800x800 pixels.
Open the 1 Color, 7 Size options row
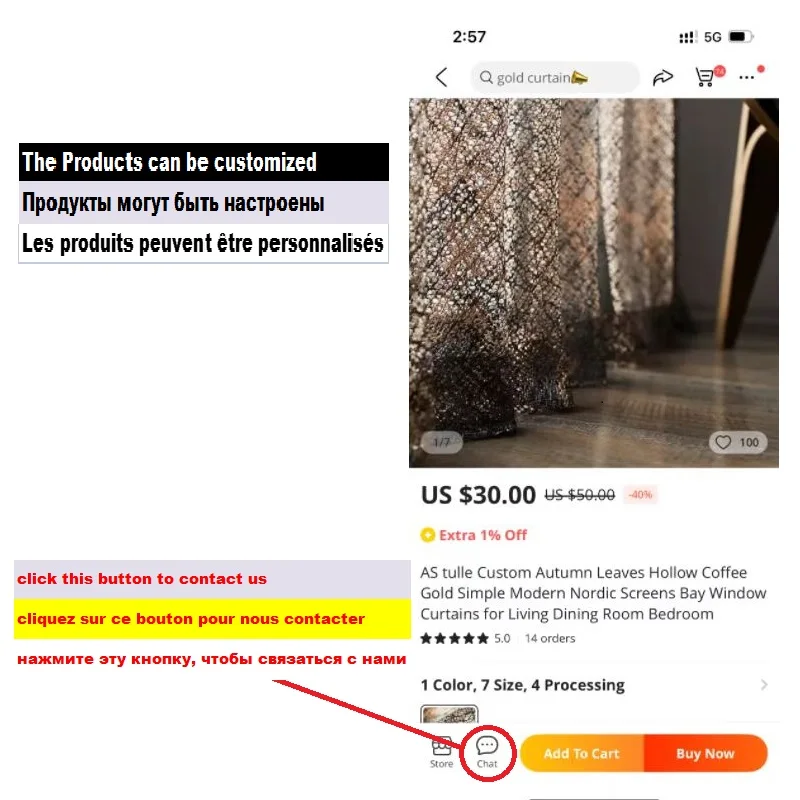(x=594, y=685)
